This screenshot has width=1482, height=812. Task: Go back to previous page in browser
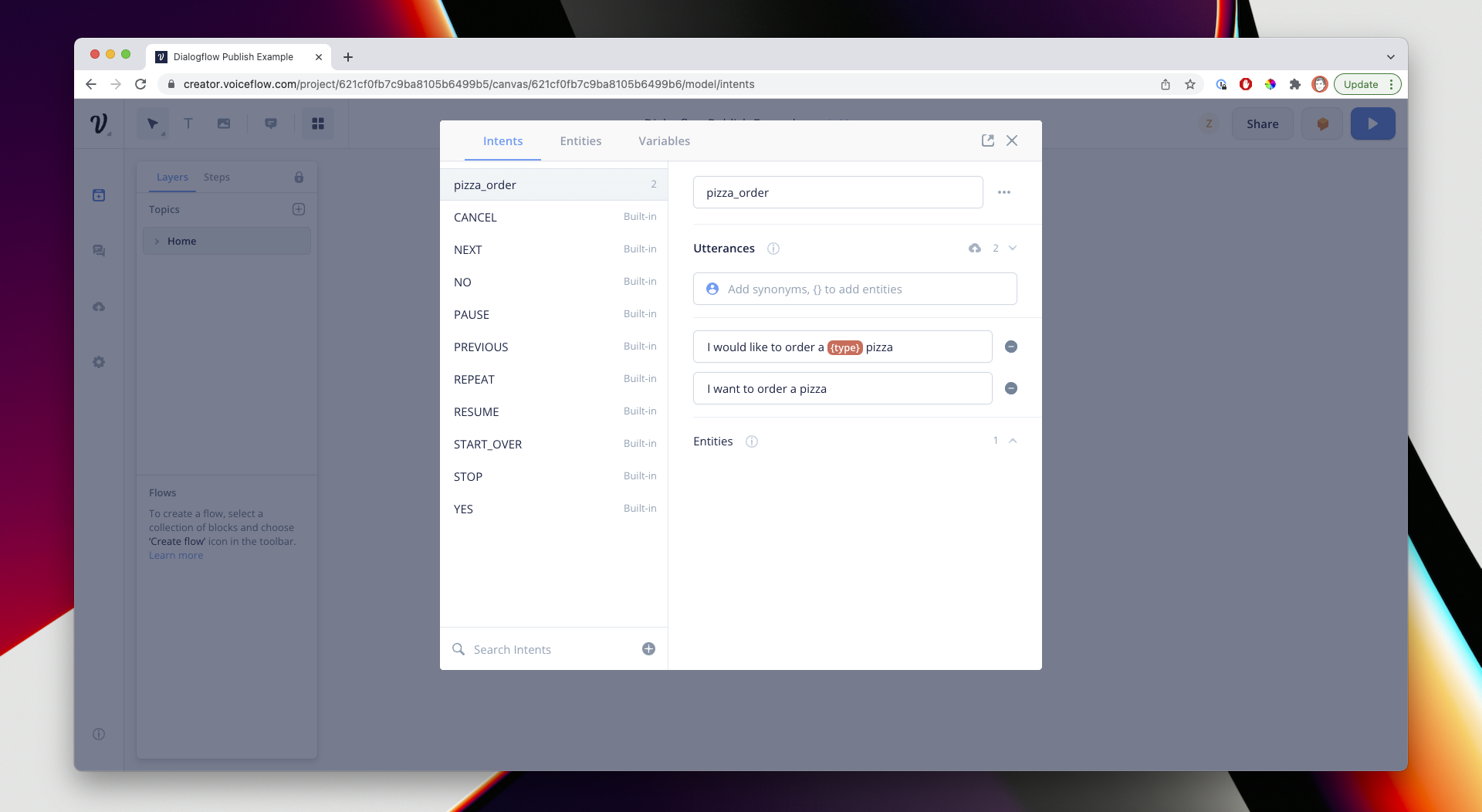91,84
